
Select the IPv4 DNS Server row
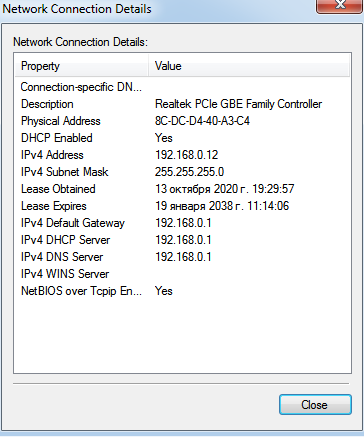pyautogui.click(x=182, y=257)
